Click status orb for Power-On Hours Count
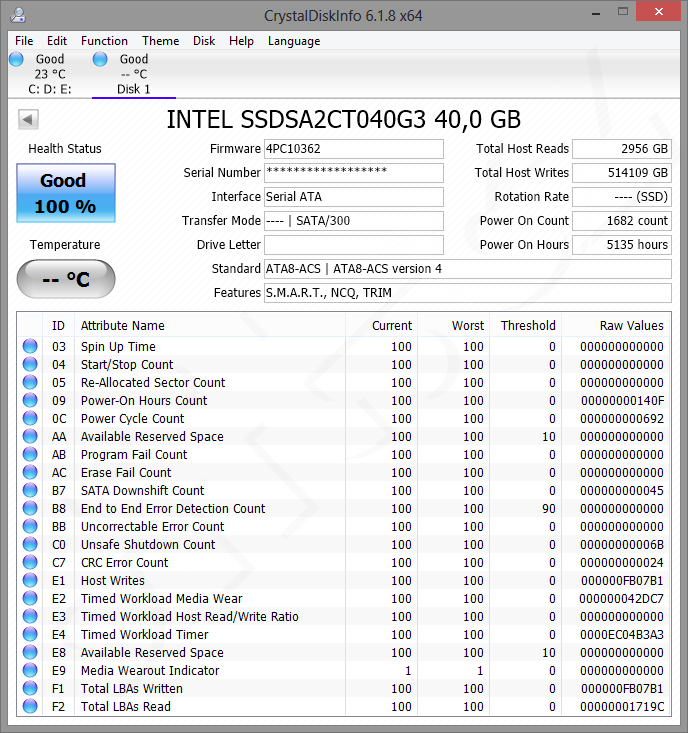The image size is (688, 733). click(30, 400)
